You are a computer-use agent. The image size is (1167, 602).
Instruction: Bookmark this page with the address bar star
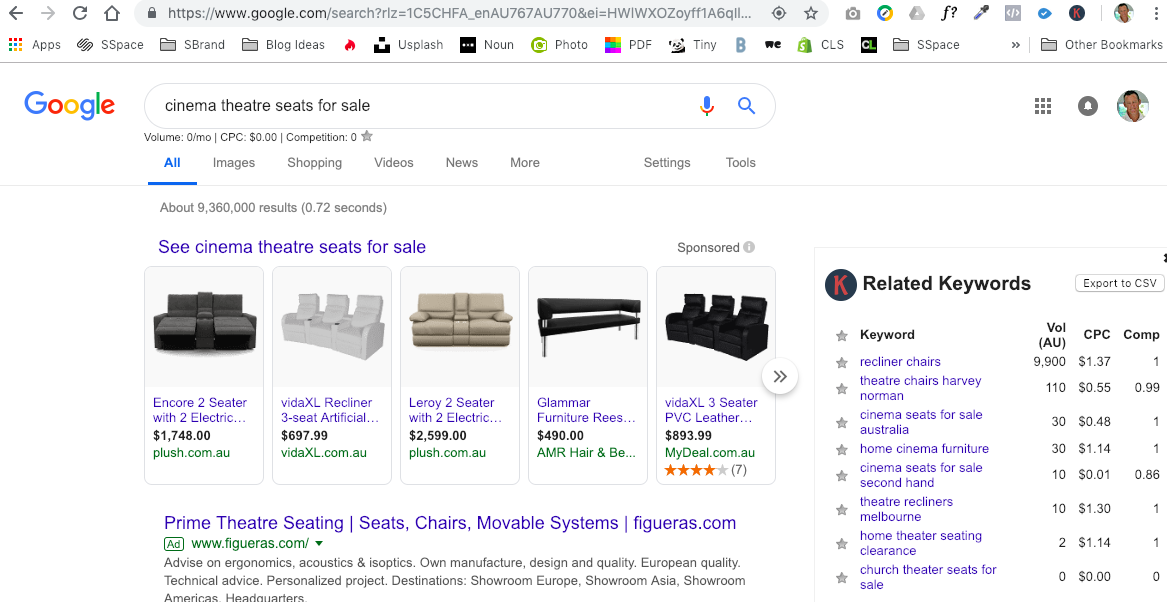[x=811, y=13]
